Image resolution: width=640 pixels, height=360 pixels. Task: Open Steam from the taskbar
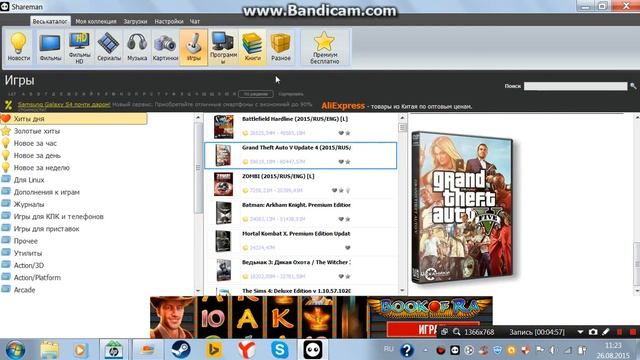point(180,350)
